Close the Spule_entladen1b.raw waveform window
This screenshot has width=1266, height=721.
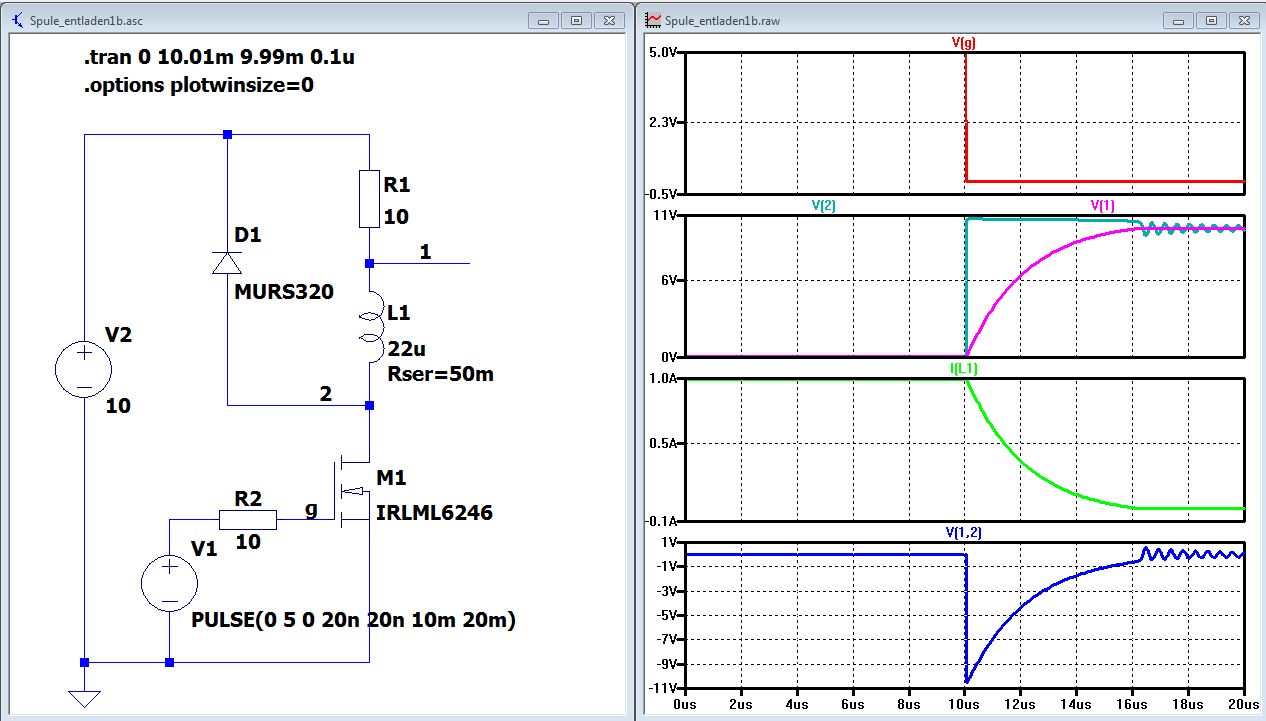[x=1242, y=20]
